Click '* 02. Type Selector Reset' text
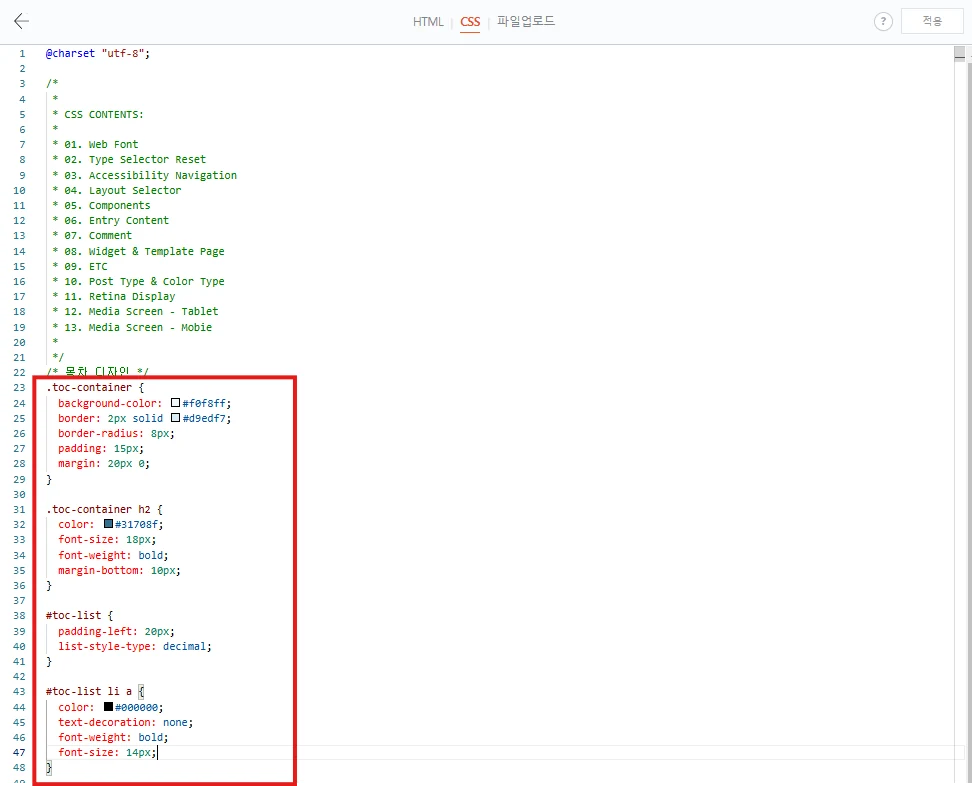This screenshot has height=786, width=972. 129,159
